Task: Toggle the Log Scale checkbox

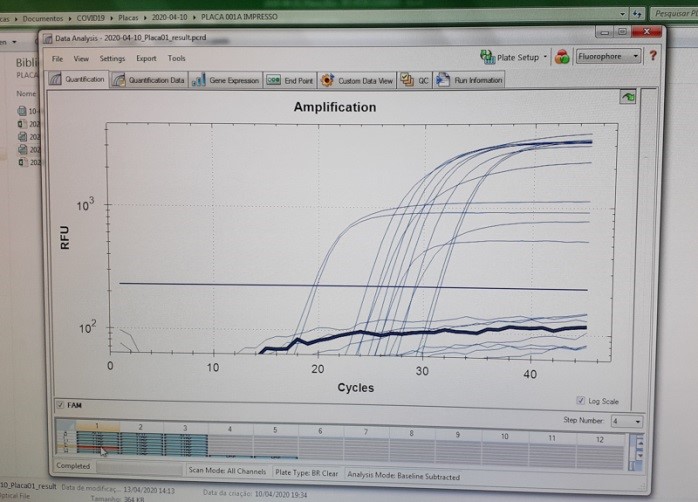Action: click(581, 400)
